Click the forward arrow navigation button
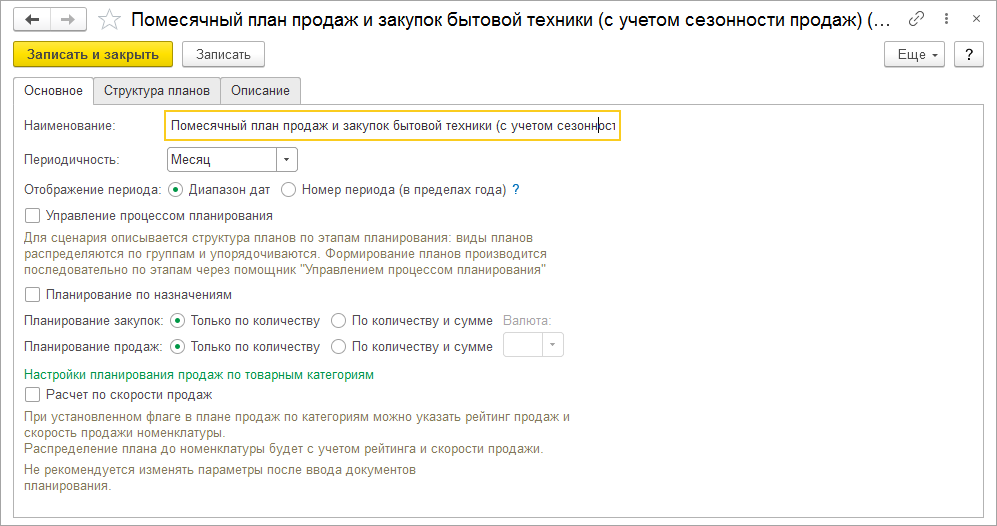 (69, 20)
